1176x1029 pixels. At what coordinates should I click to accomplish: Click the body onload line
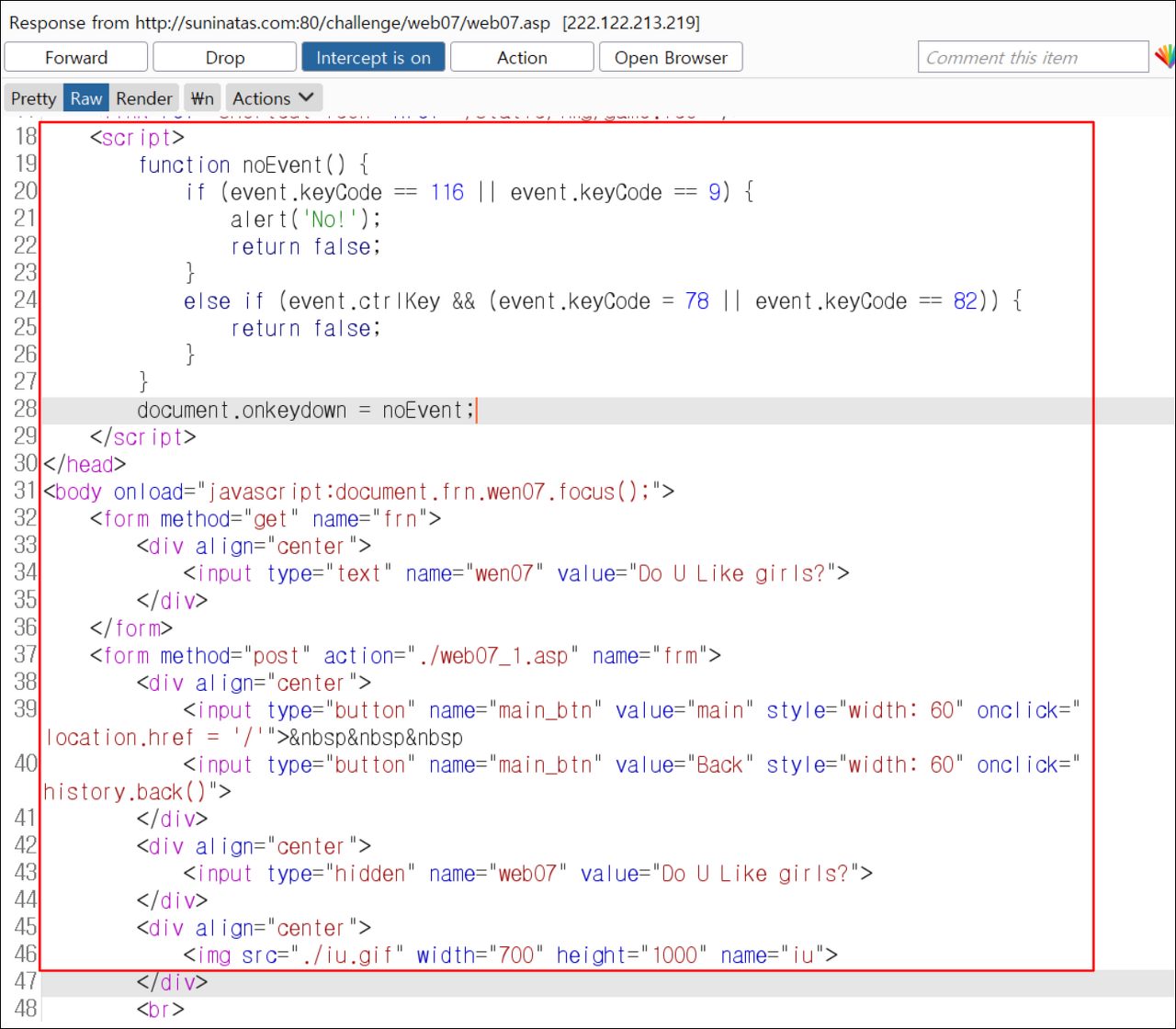pos(359,492)
